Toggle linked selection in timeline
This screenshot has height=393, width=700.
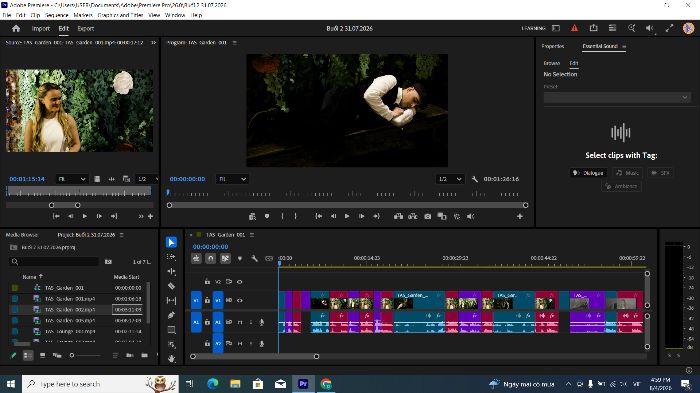pyautogui.click(x=225, y=259)
